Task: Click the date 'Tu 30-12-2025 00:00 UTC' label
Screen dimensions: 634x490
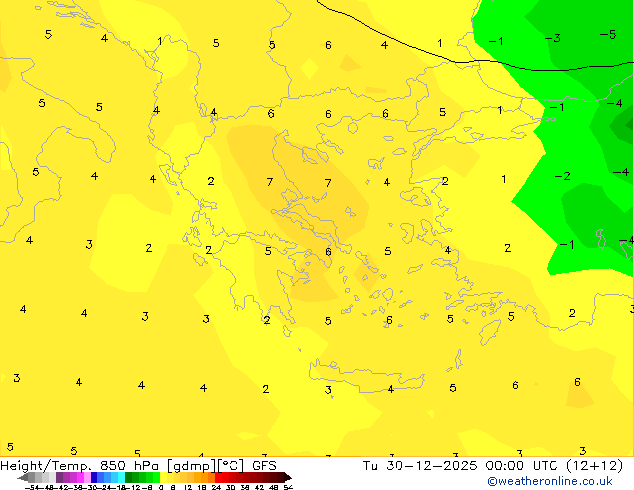Action: [x=461, y=466]
